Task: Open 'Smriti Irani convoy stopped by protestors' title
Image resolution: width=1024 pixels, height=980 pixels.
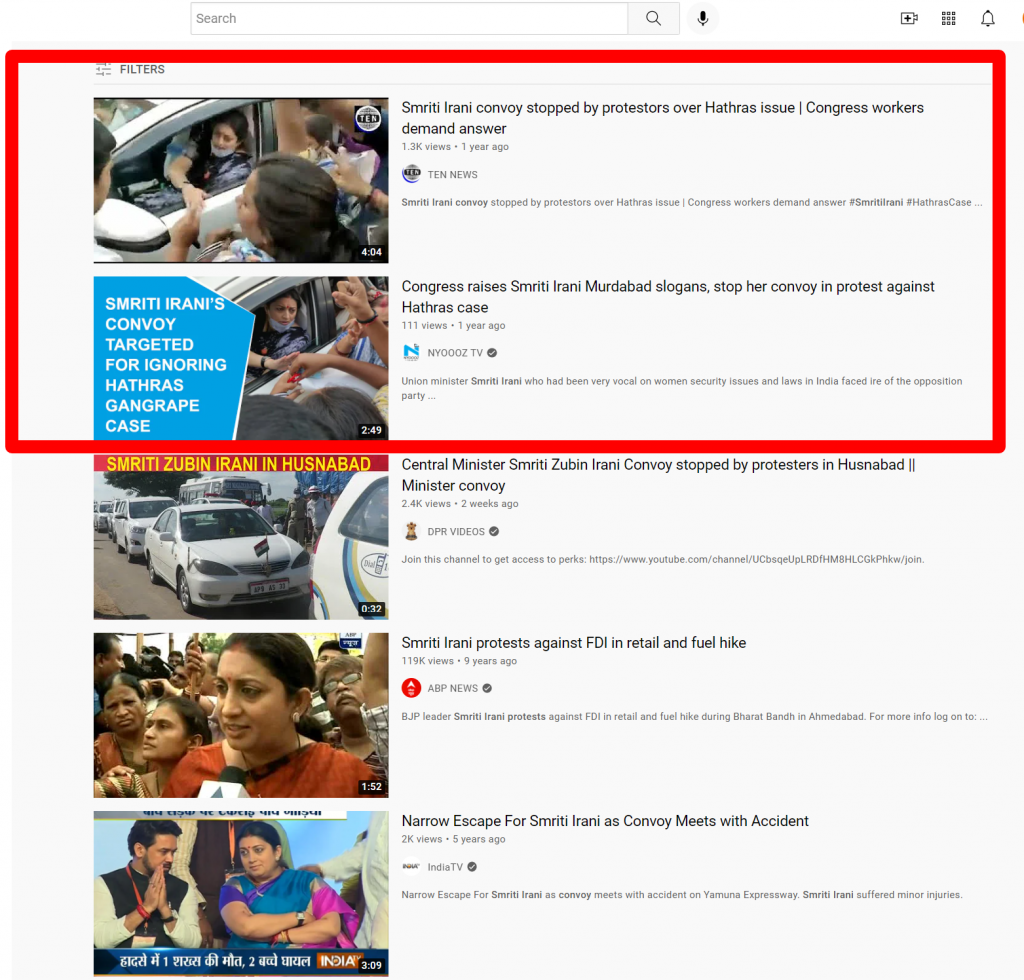Action: coord(662,117)
